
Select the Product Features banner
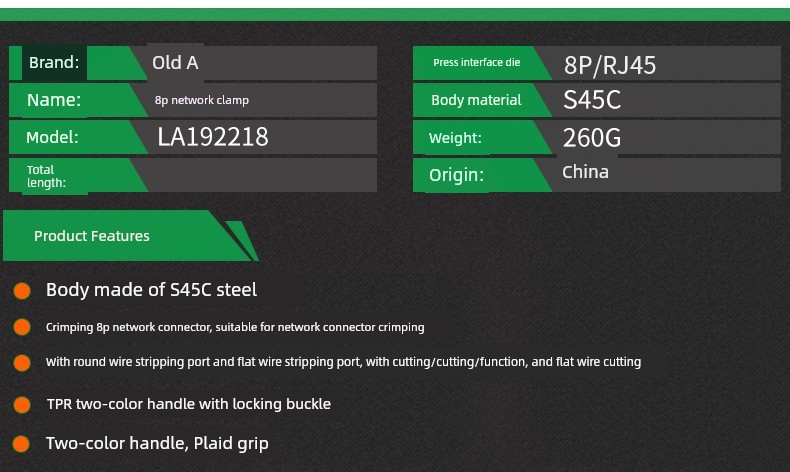tap(130, 236)
